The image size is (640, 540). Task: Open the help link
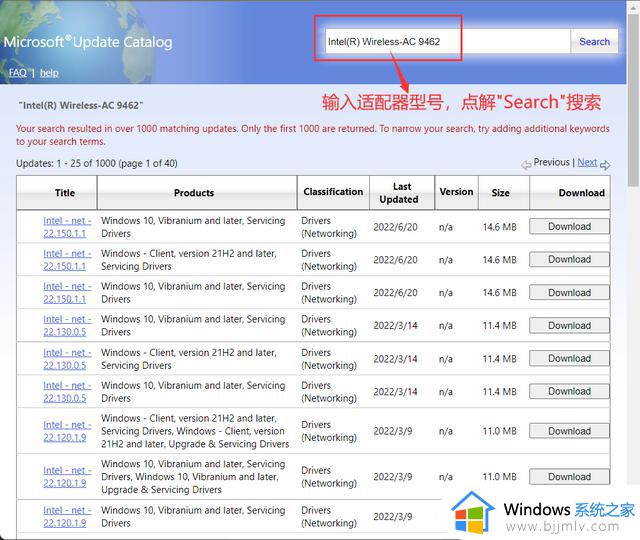[49, 73]
